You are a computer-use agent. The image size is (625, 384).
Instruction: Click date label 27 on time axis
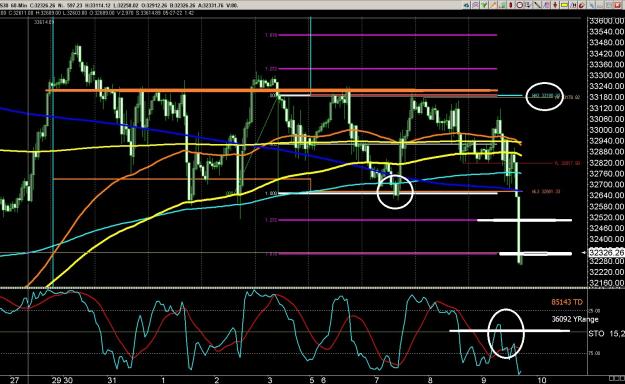(x=14, y=380)
